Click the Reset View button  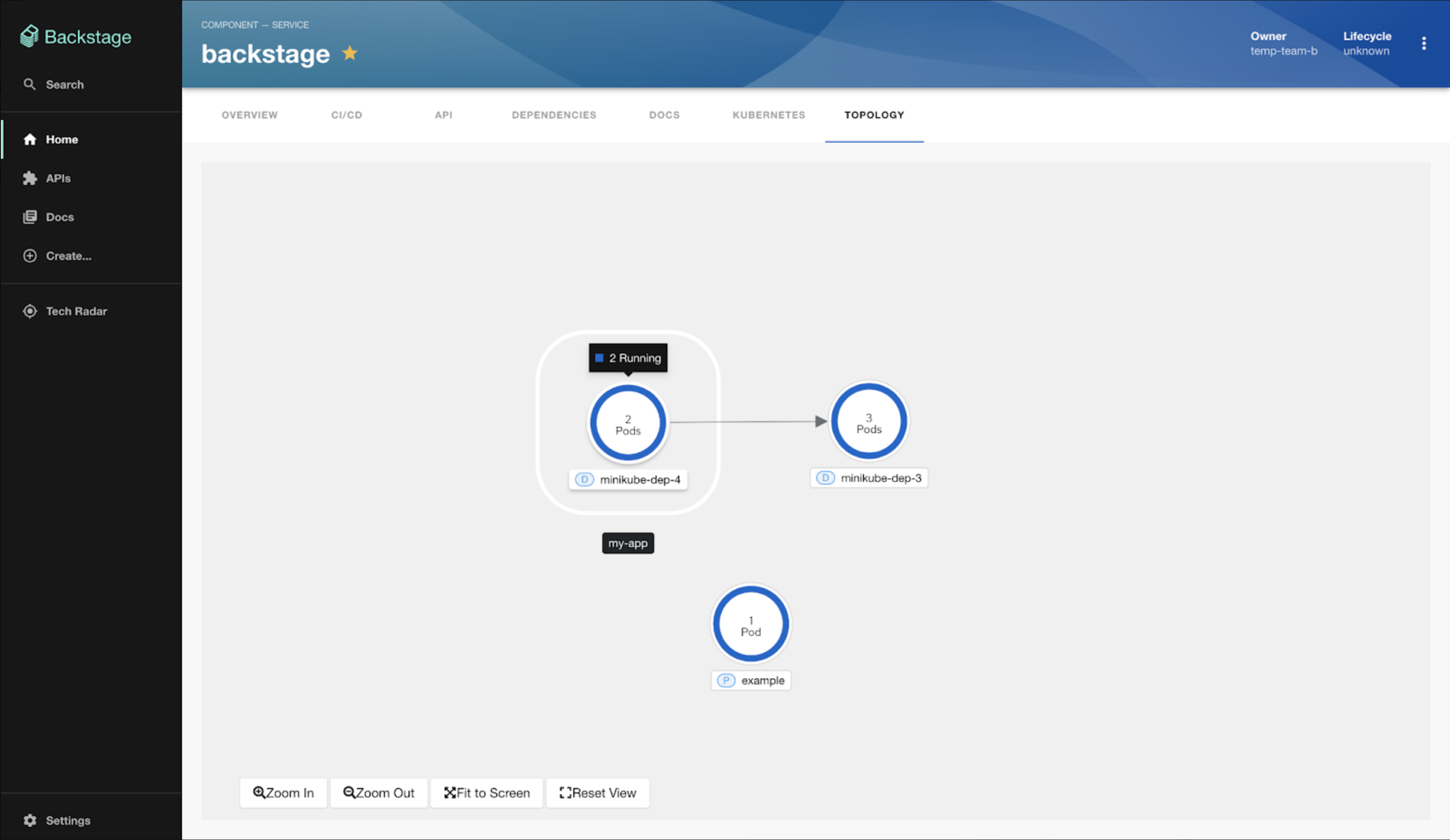coord(597,792)
